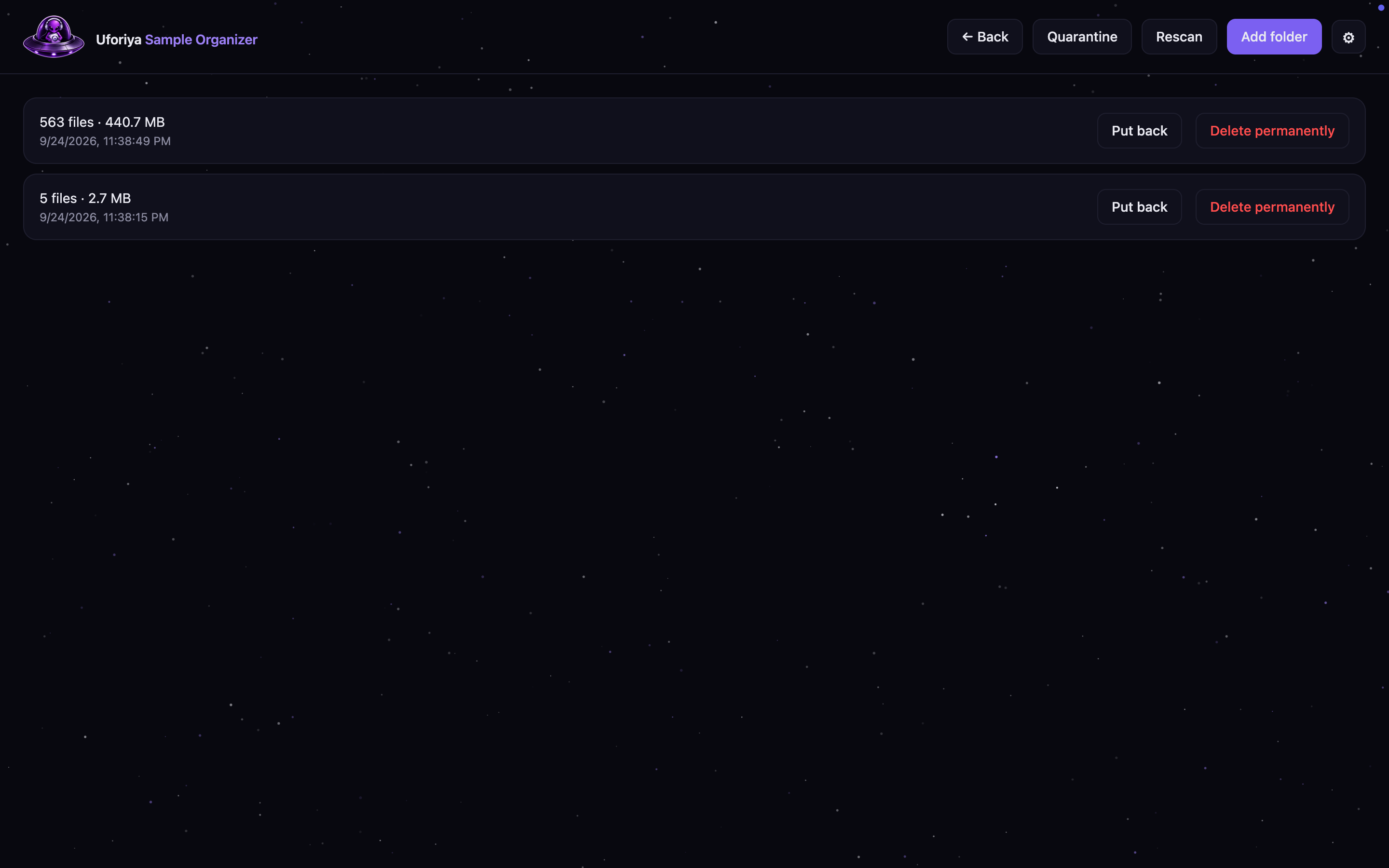Click the Add folder button
Image resolution: width=1389 pixels, height=868 pixels.
[x=1274, y=37]
